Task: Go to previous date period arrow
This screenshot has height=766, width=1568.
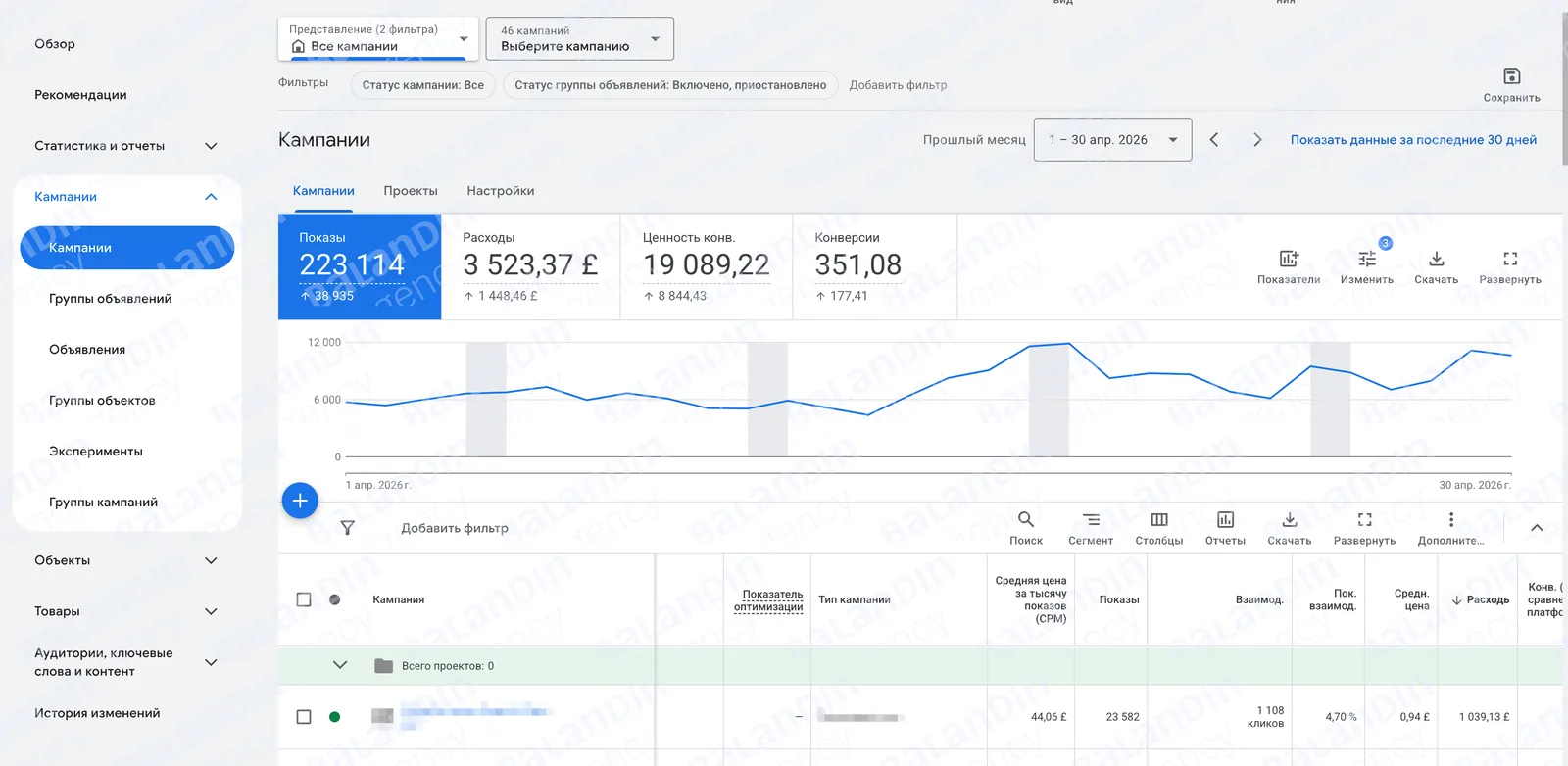Action: [1214, 140]
